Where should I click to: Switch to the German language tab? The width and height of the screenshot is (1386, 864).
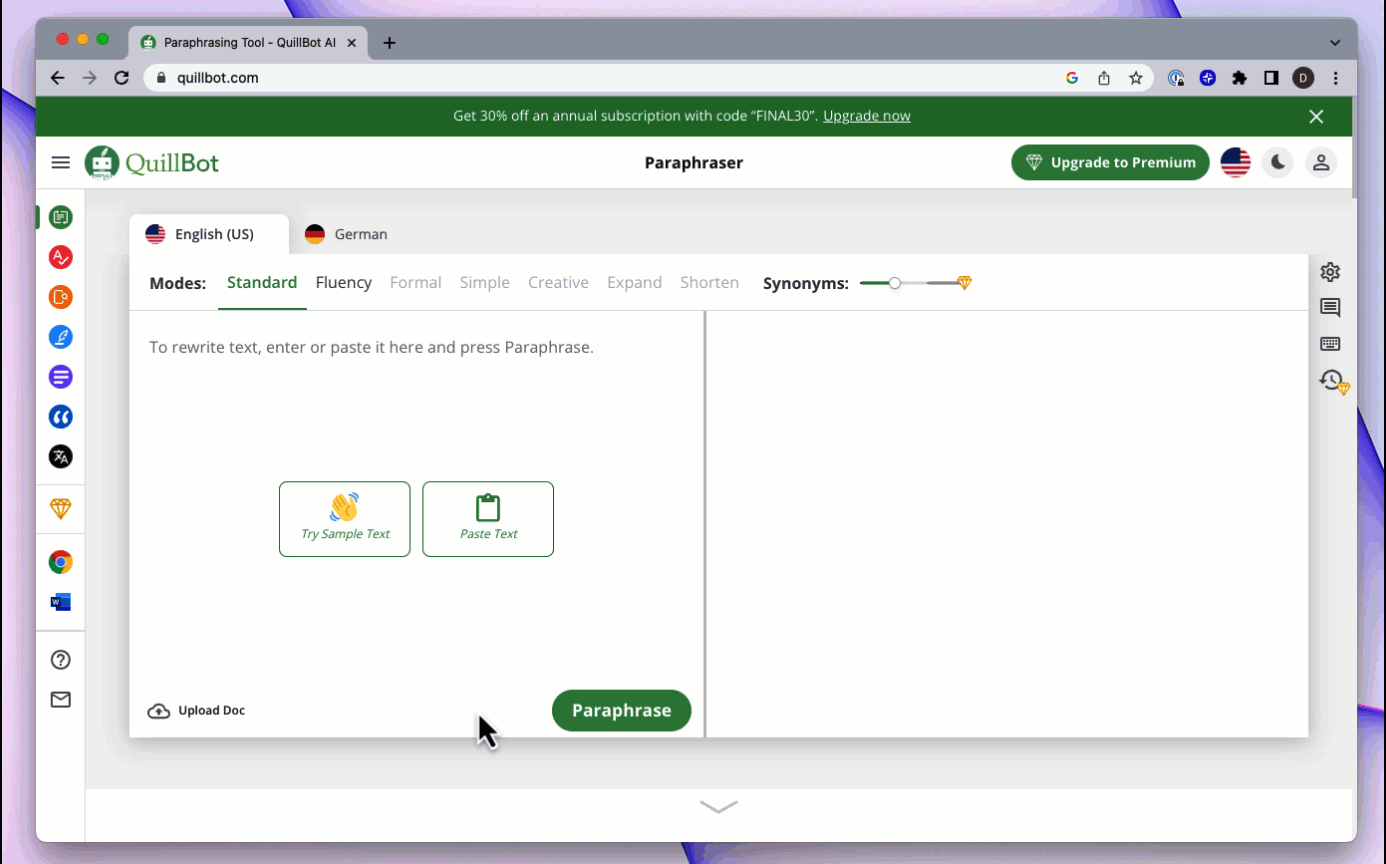click(x=346, y=234)
